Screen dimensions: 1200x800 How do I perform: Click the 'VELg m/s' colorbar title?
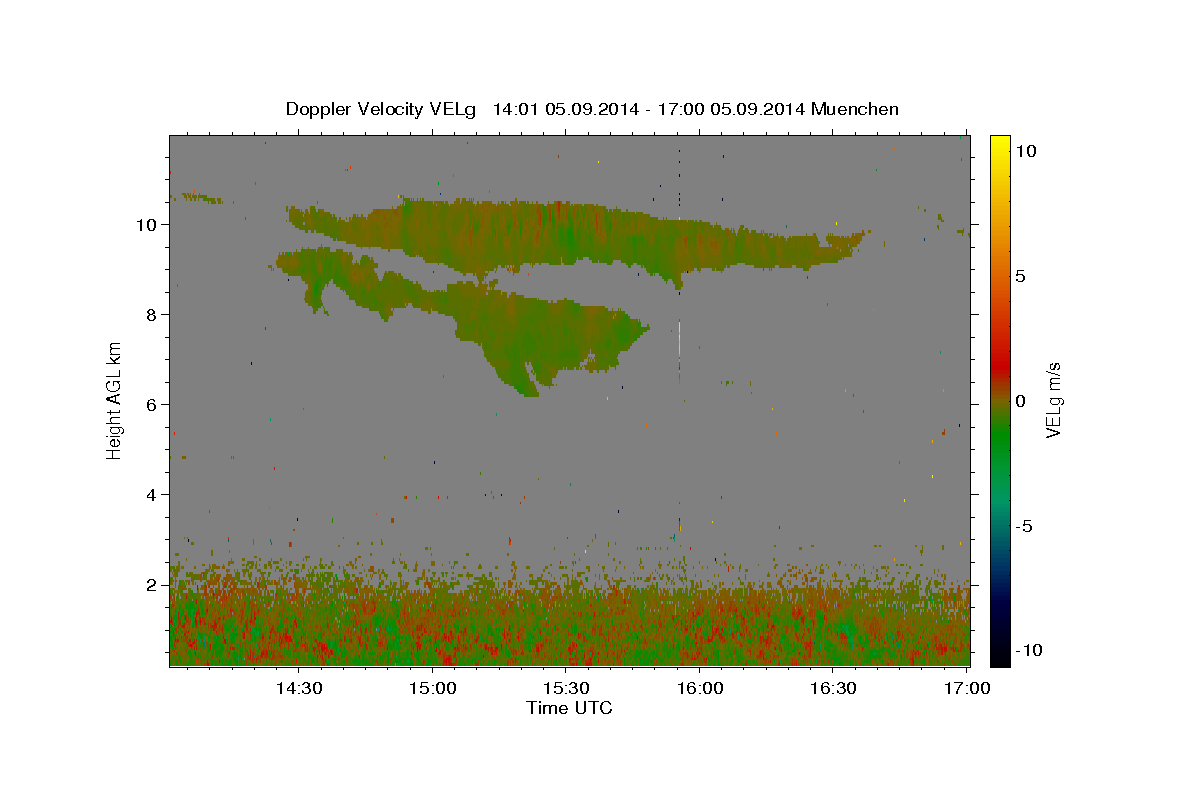tap(1053, 400)
